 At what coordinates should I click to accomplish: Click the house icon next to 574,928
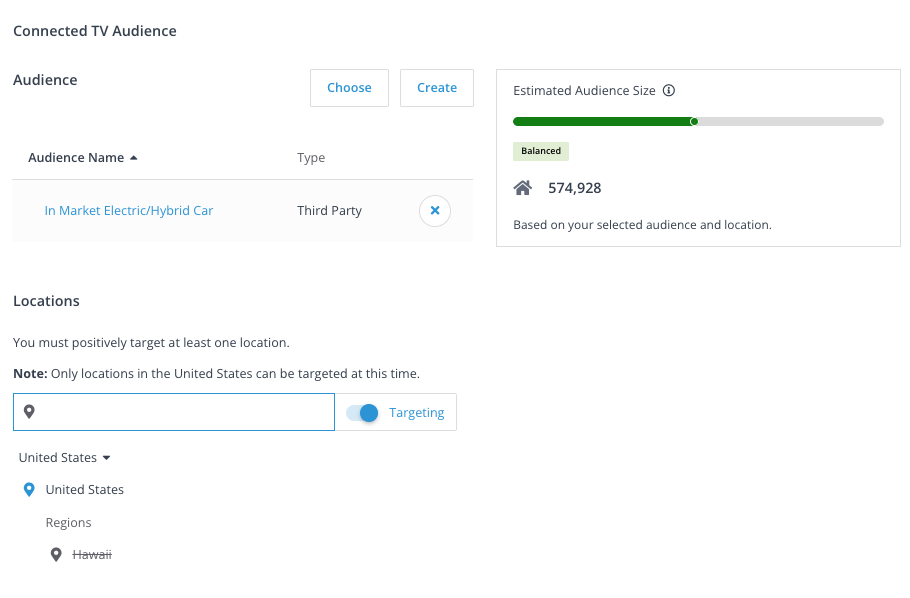tap(522, 188)
